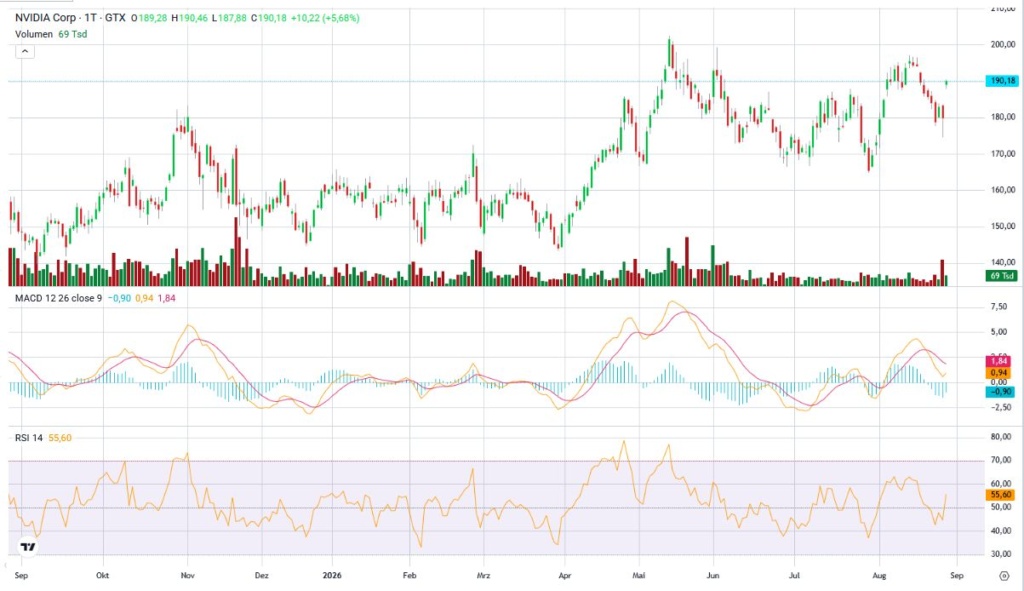Click the Mai label on time axis

[639, 575]
